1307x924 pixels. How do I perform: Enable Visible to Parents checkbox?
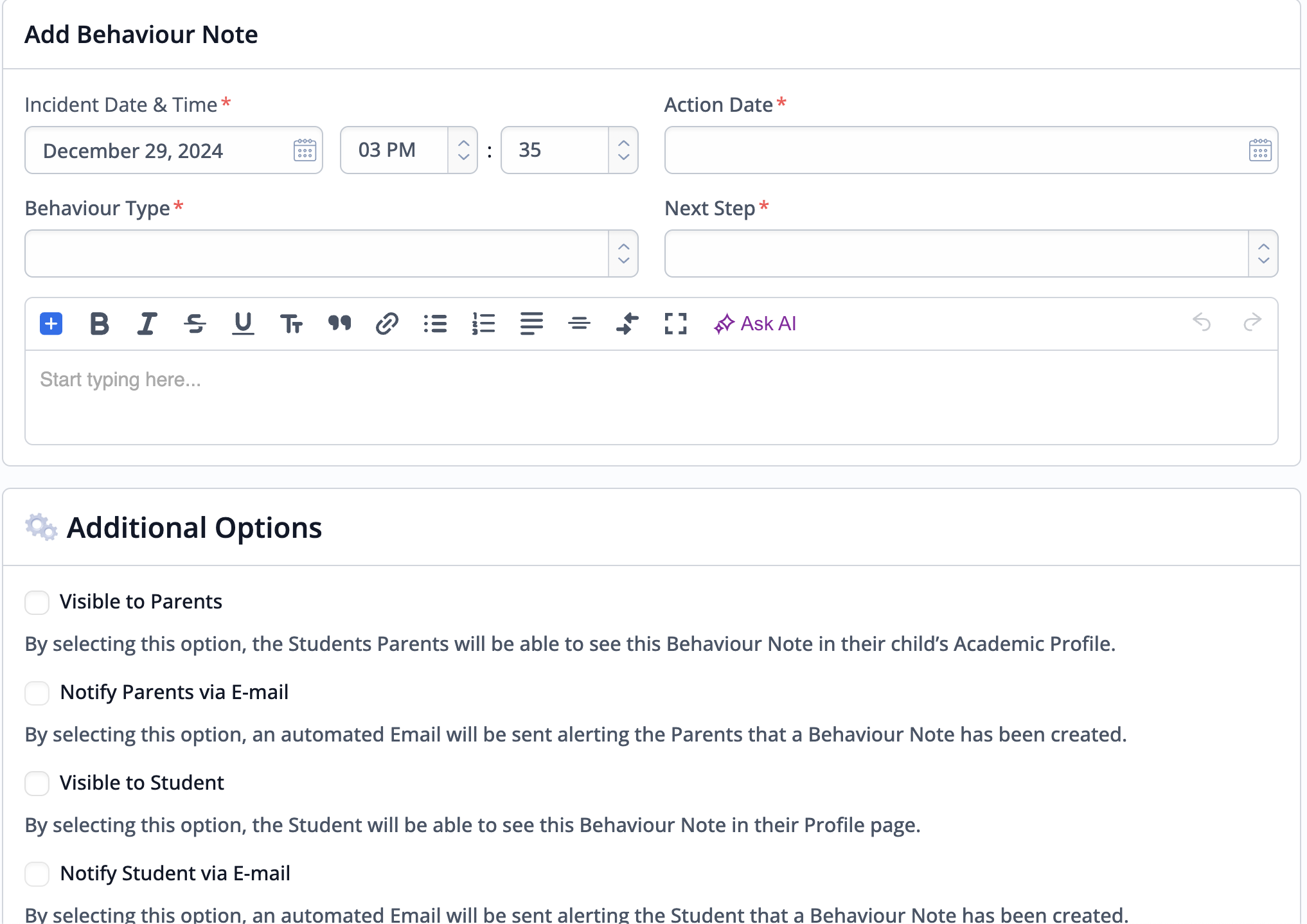(37, 603)
